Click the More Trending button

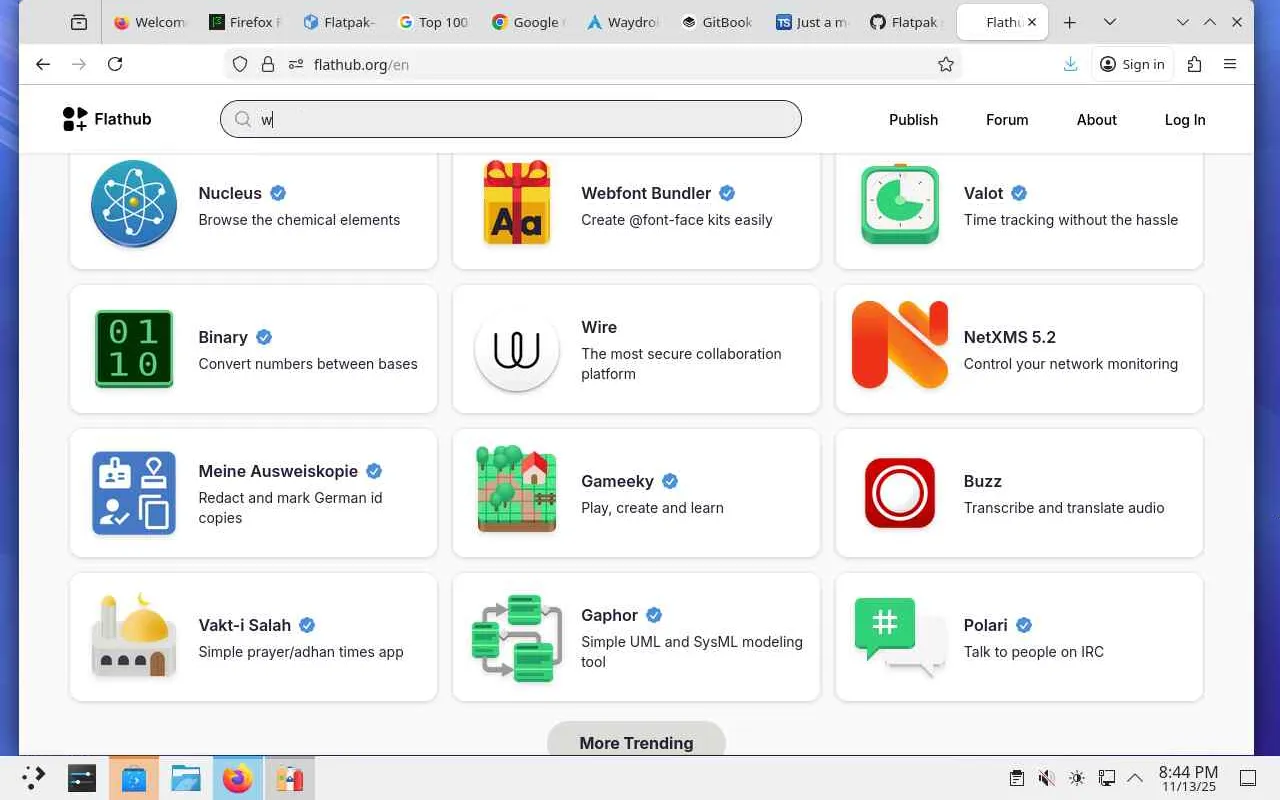pos(636,742)
